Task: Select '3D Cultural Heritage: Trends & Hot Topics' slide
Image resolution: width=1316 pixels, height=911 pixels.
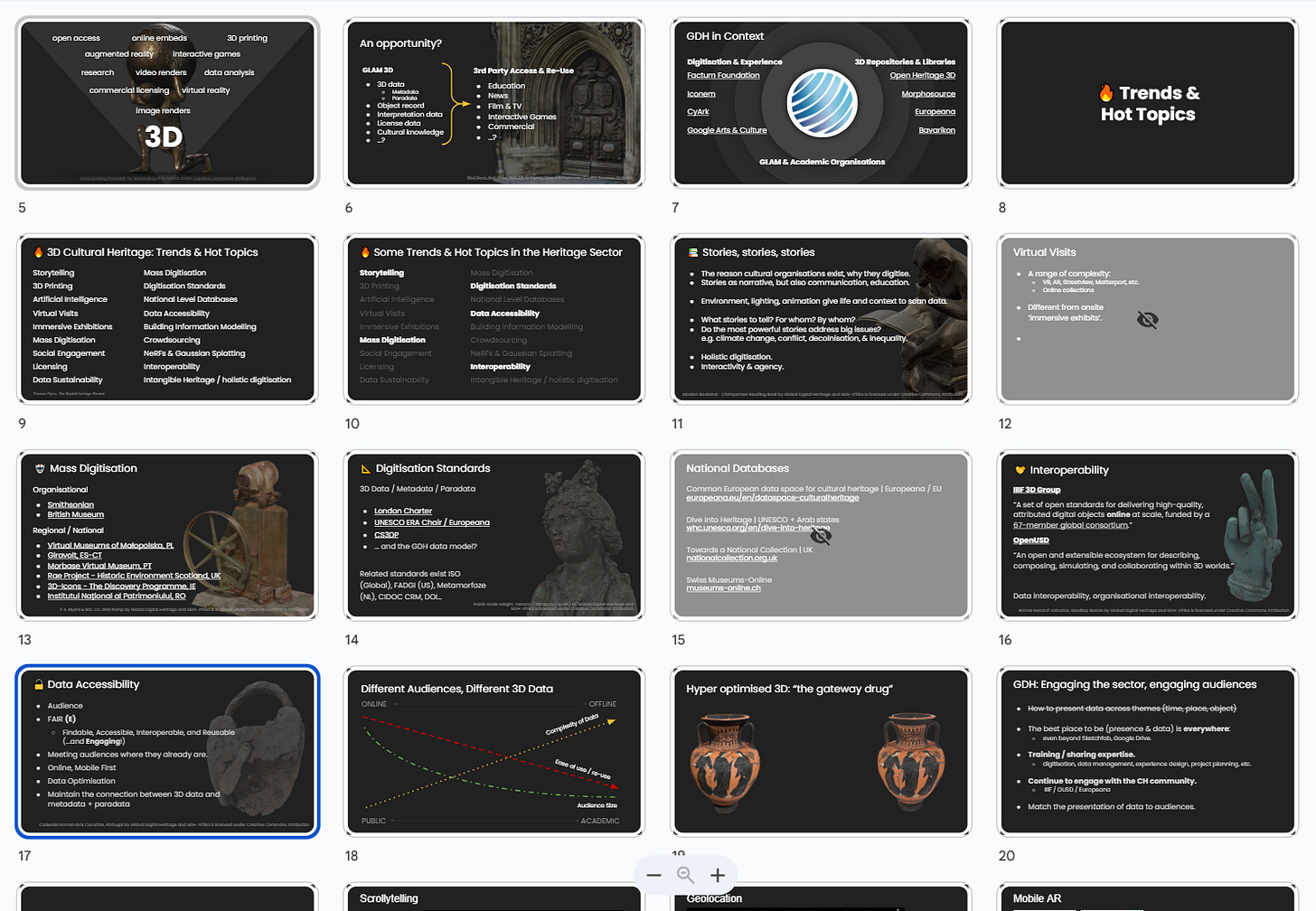Action: 167,319
